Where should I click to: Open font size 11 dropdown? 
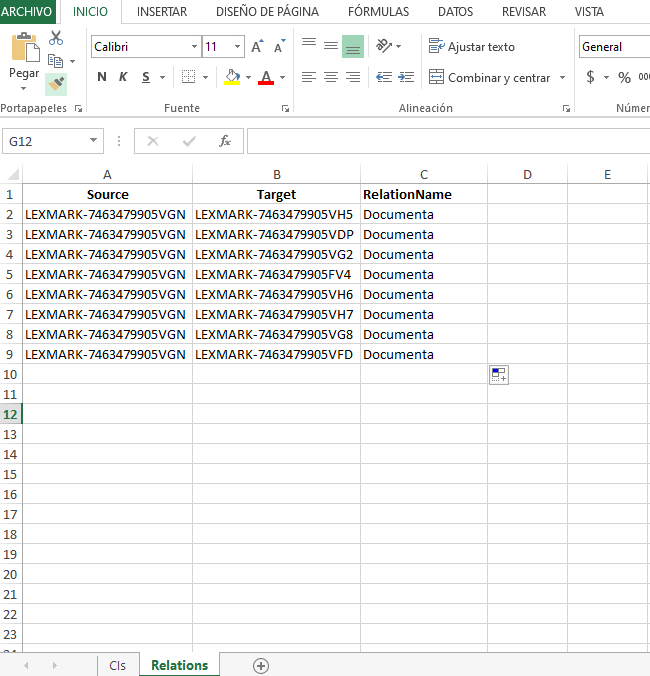238,47
